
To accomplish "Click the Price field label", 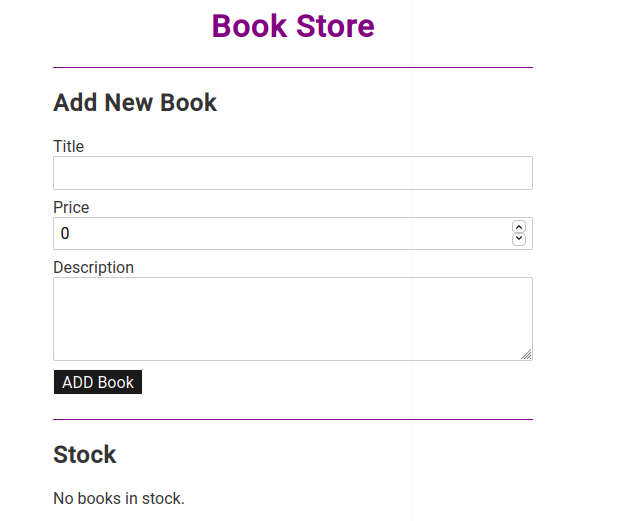I will [x=71, y=207].
